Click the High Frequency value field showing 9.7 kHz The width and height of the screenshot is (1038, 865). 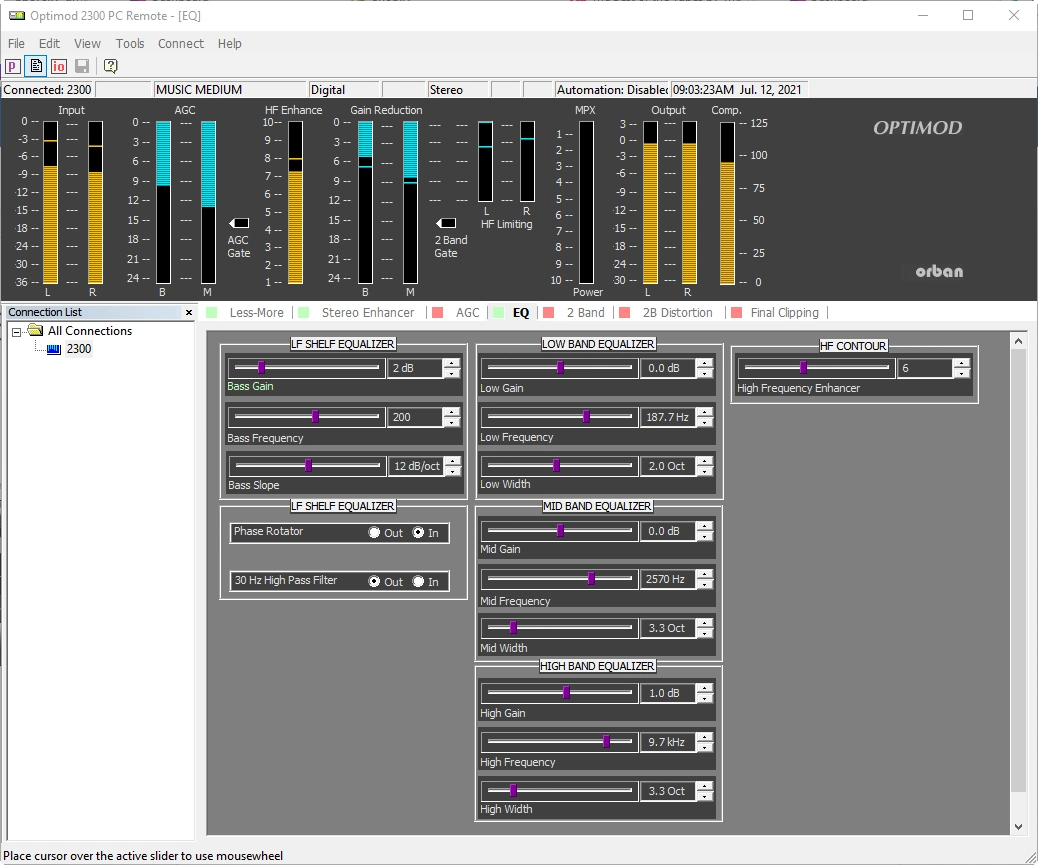tap(668, 742)
